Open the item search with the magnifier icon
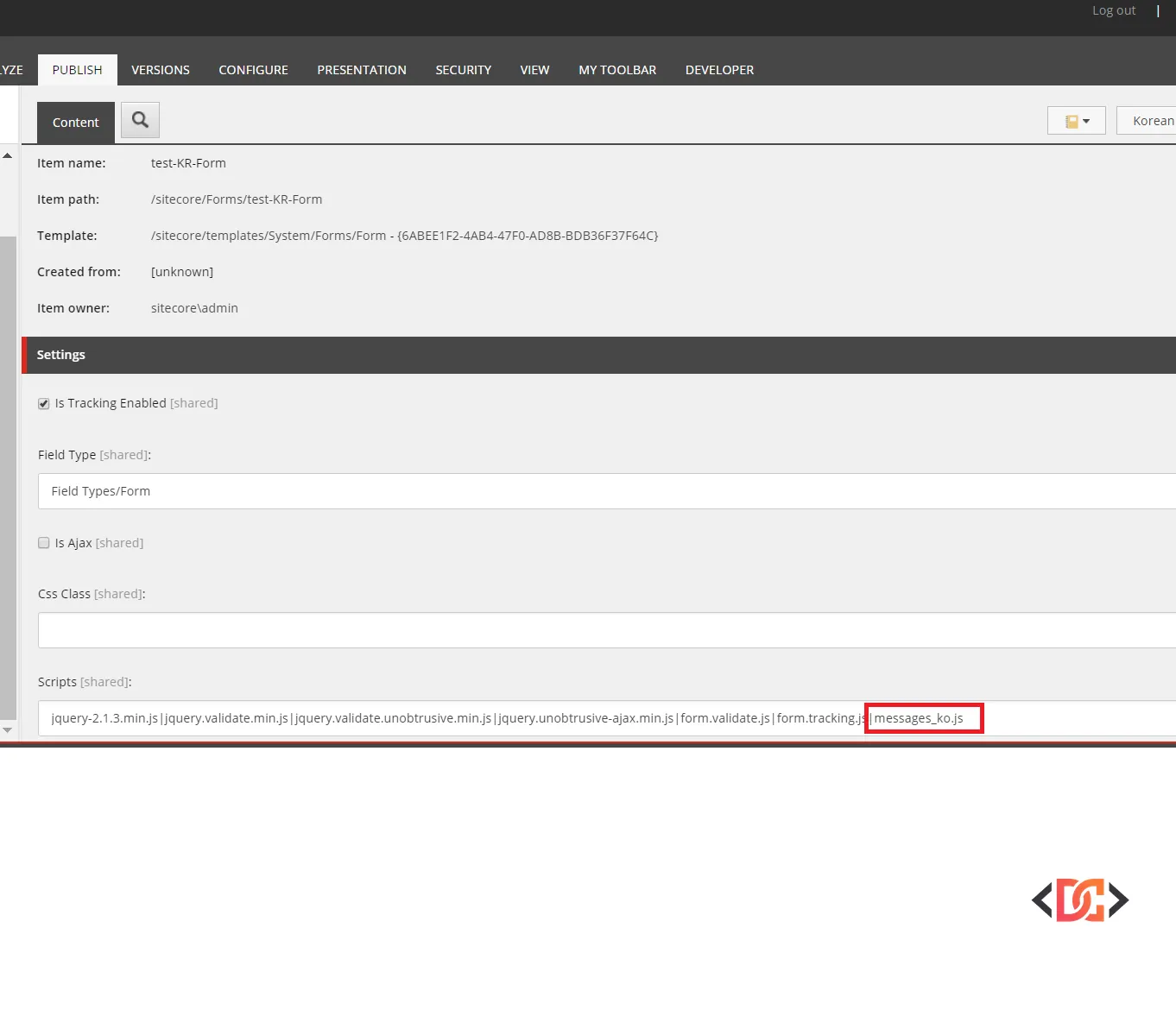The width and height of the screenshot is (1176, 1010). pos(140,120)
